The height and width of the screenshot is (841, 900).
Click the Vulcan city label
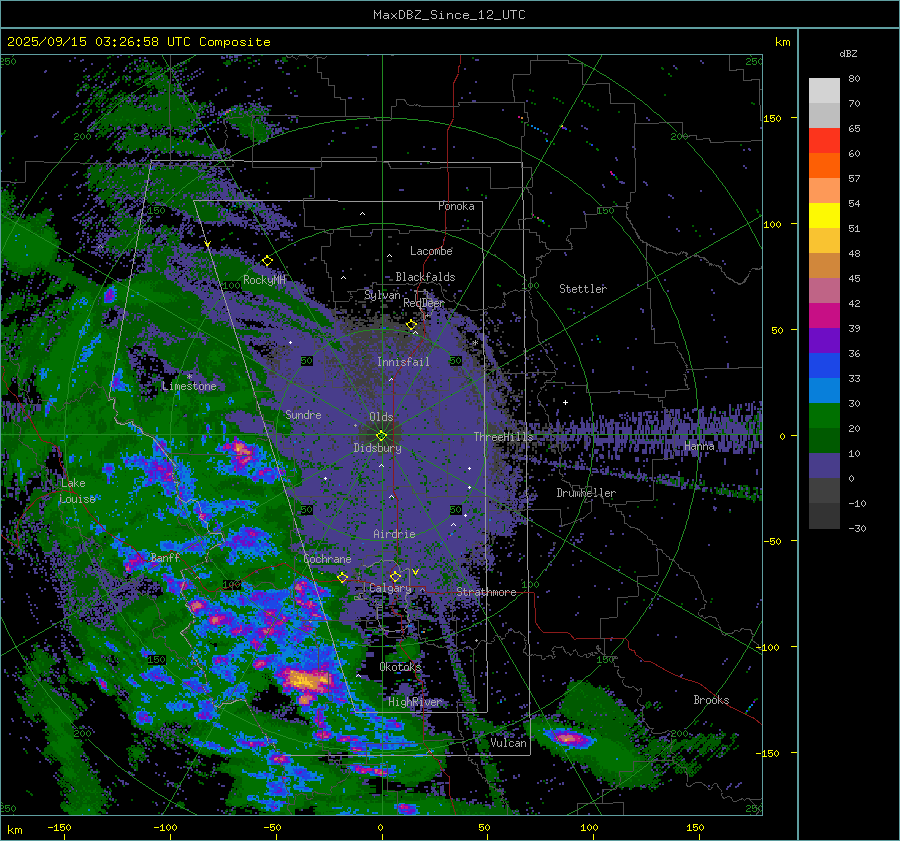[x=509, y=743]
